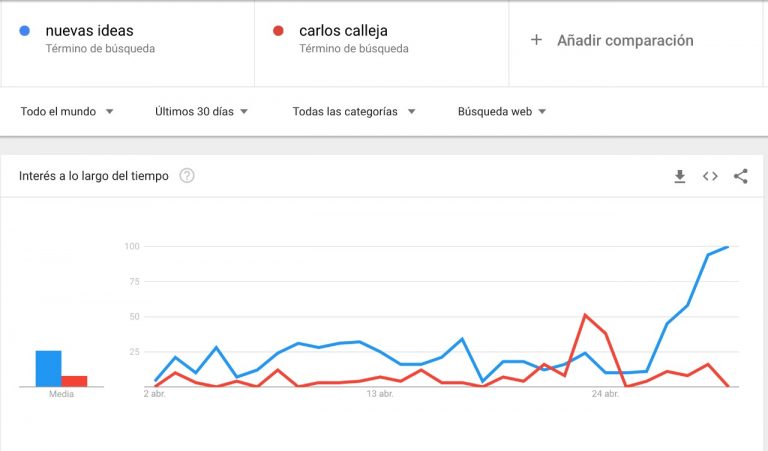768x451 pixels.
Task: Expand the Todo el mundo region dropdown
Action: point(67,112)
